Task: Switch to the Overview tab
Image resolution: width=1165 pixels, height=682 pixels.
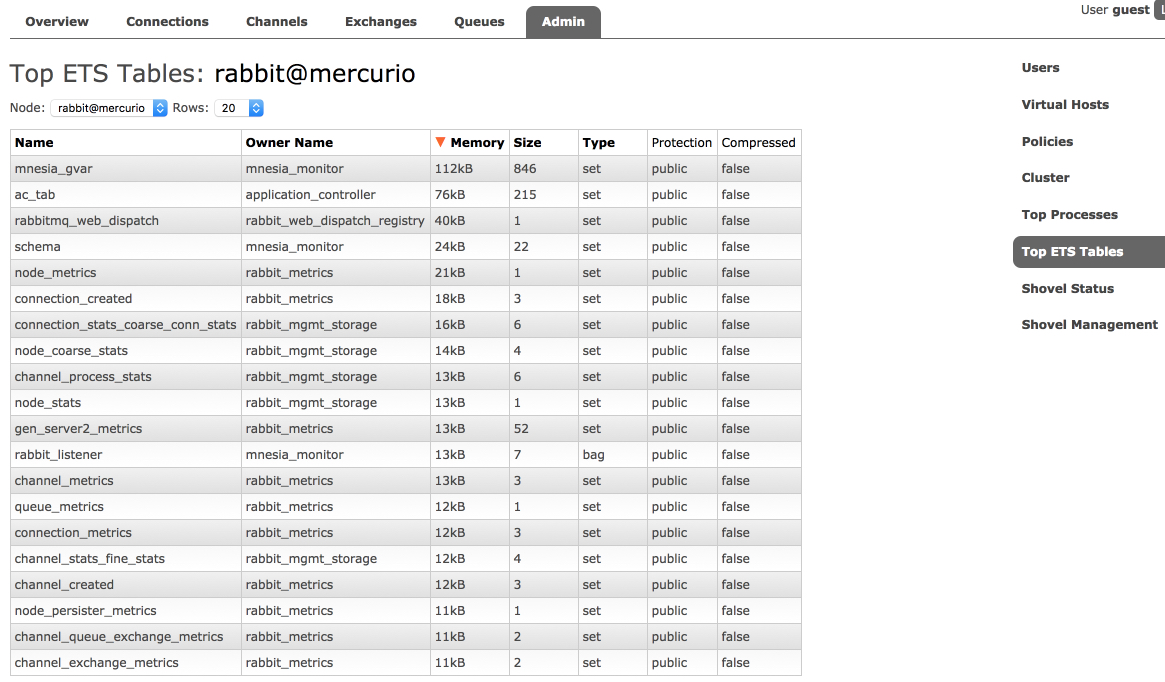Action: tap(56, 21)
